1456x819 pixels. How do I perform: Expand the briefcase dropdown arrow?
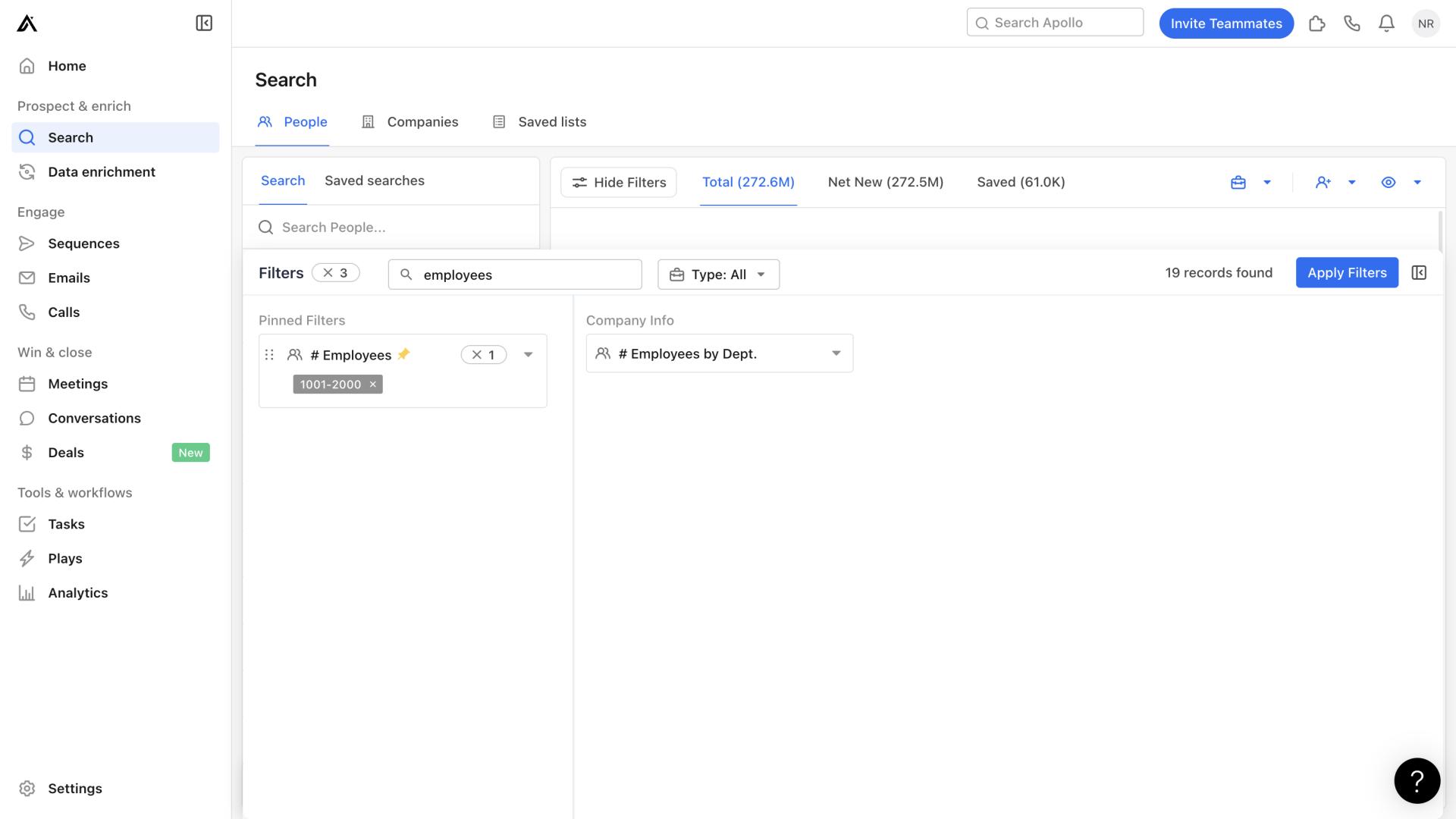click(1267, 182)
